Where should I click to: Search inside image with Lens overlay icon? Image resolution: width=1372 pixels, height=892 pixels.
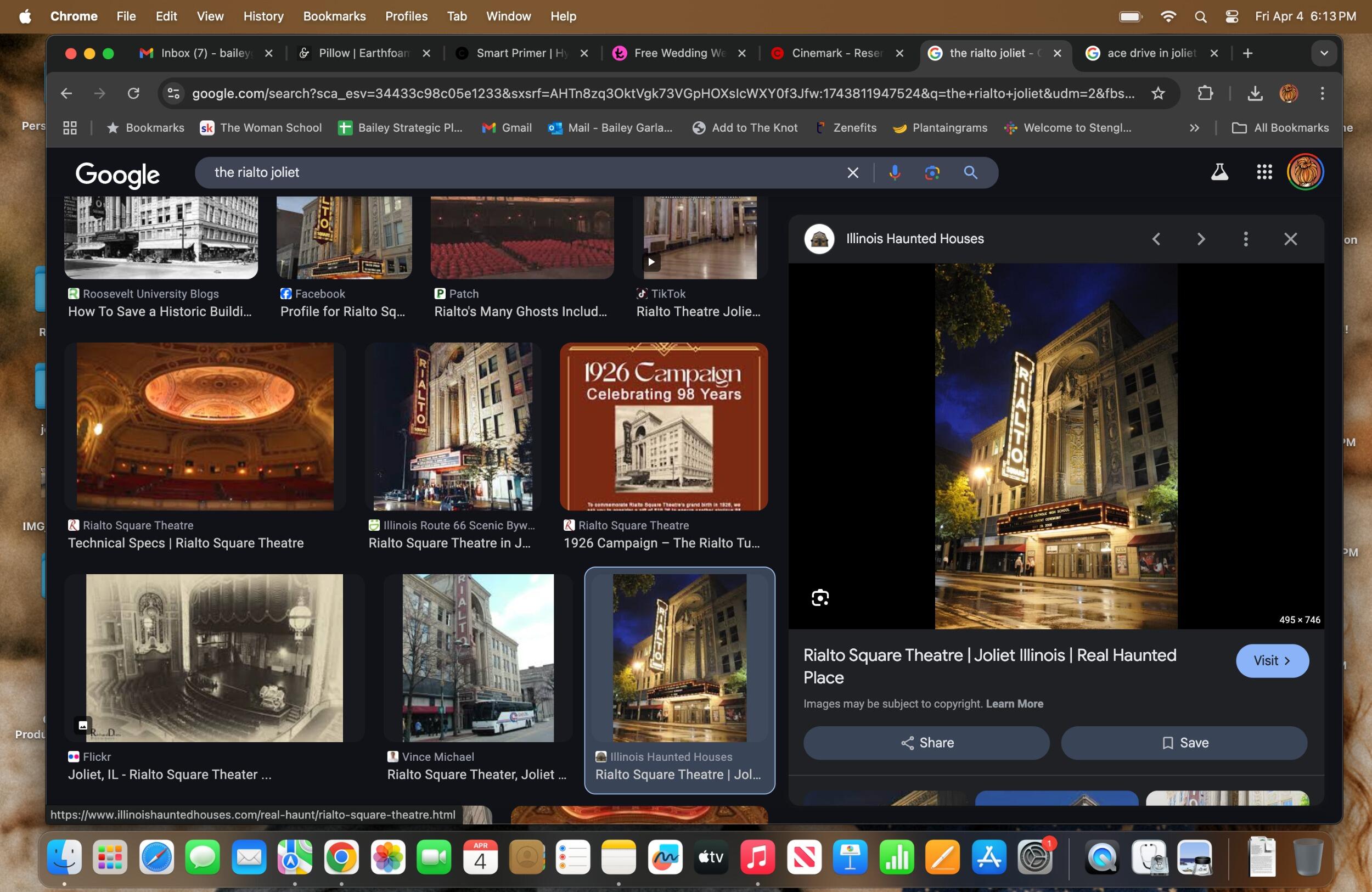(820, 598)
